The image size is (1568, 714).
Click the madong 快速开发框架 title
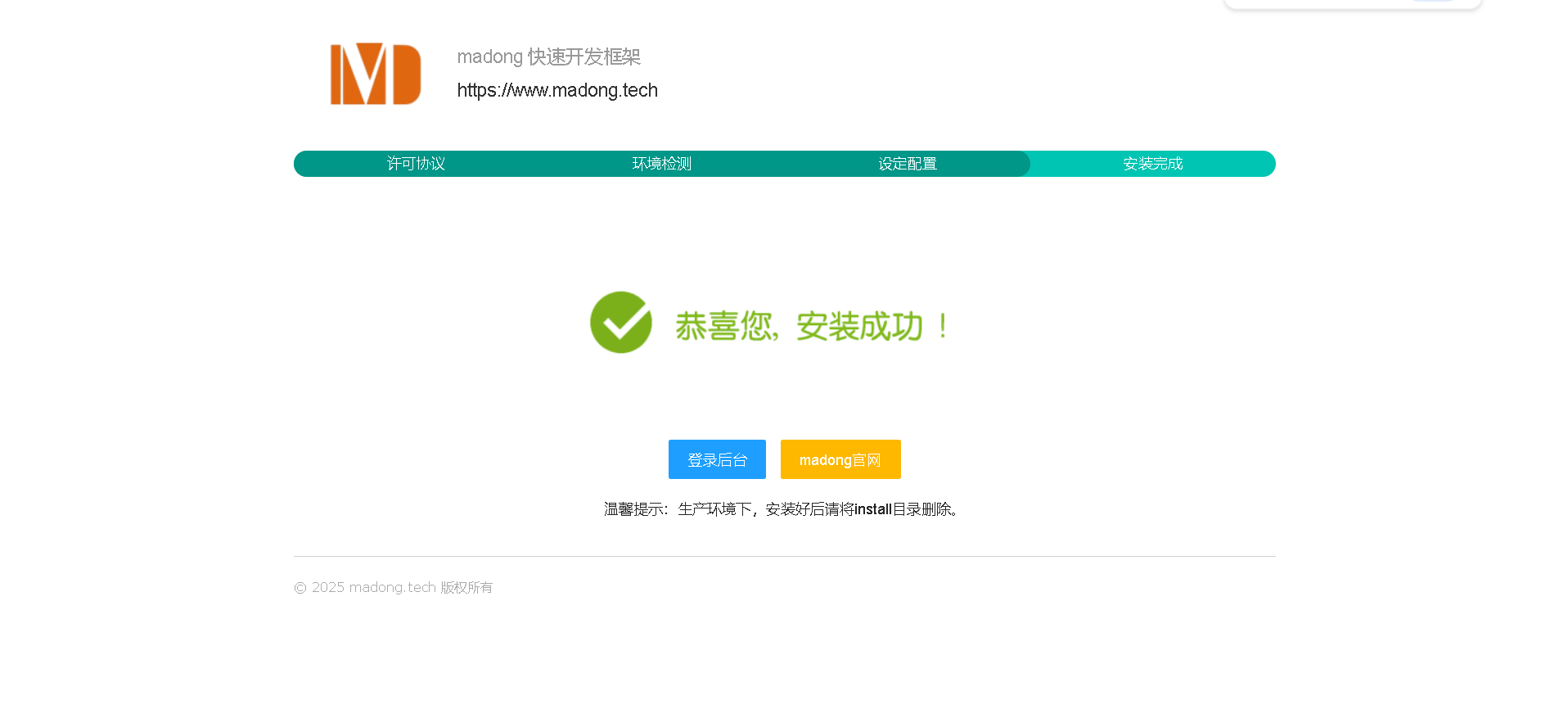(x=548, y=56)
